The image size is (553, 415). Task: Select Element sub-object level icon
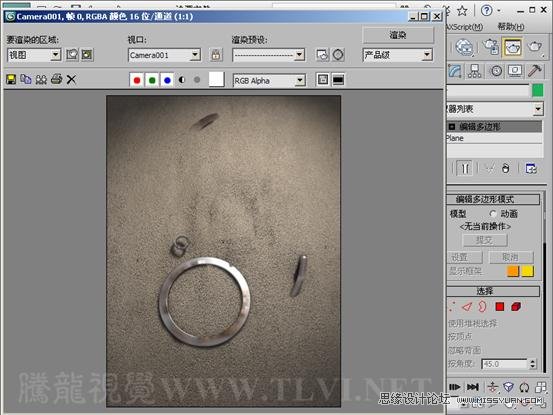pyautogui.click(x=516, y=306)
